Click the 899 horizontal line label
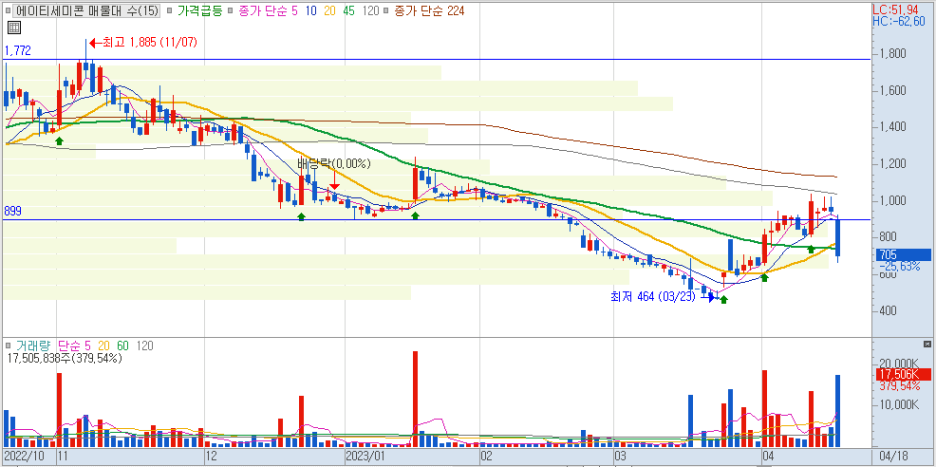This screenshot has width=936, height=467. tap(12, 211)
